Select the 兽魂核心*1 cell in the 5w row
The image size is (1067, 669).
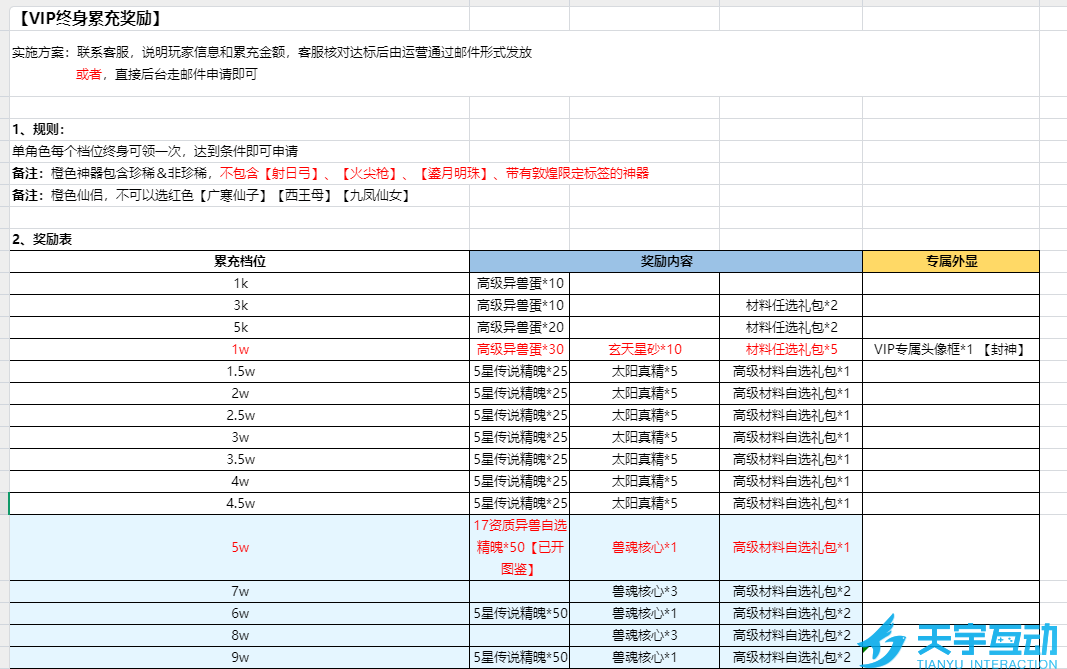pos(645,547)
